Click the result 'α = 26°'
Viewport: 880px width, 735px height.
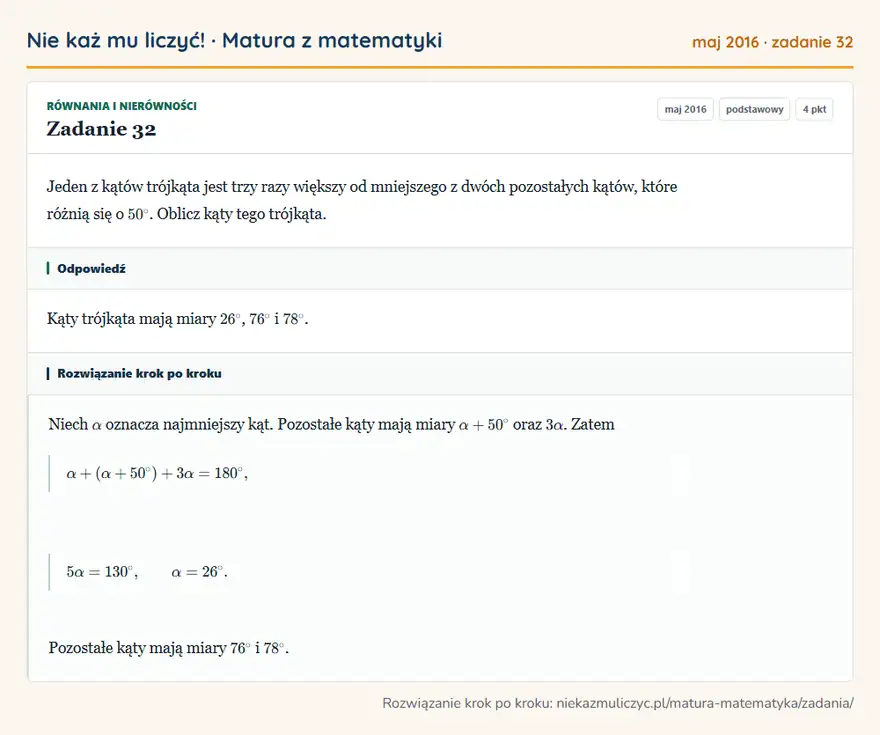point(199,572)
